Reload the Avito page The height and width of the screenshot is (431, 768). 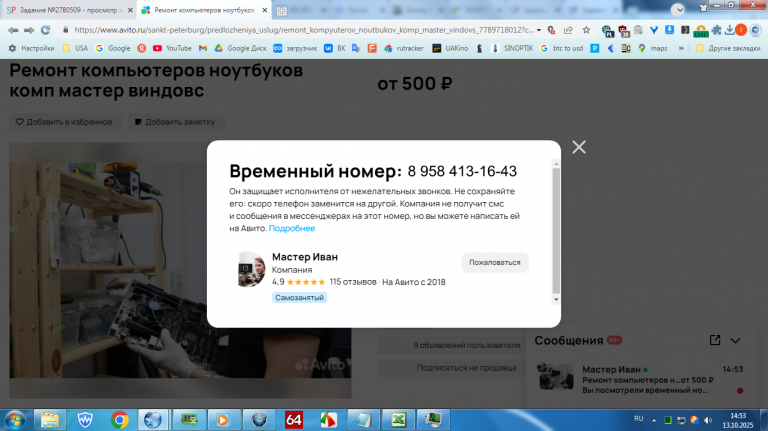click(x=46, y=30)
